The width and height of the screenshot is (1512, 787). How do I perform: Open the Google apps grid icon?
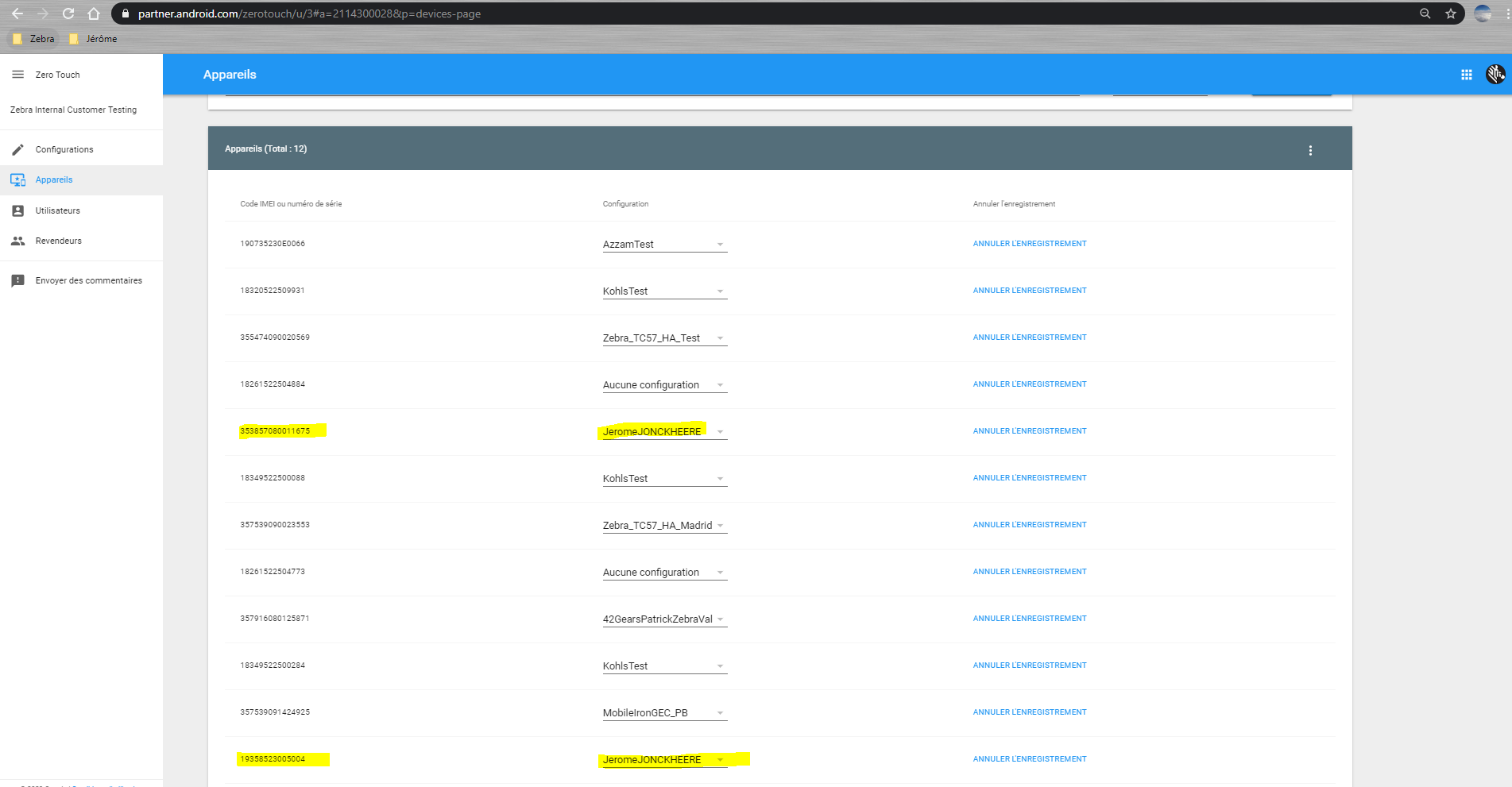point(1466,74)
